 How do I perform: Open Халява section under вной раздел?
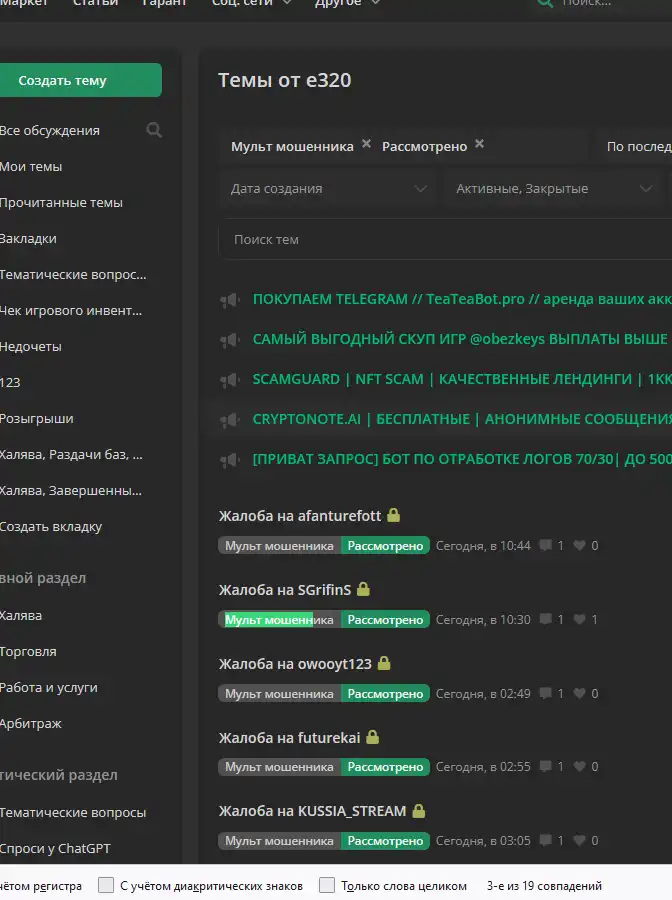[x=21, y=615]
